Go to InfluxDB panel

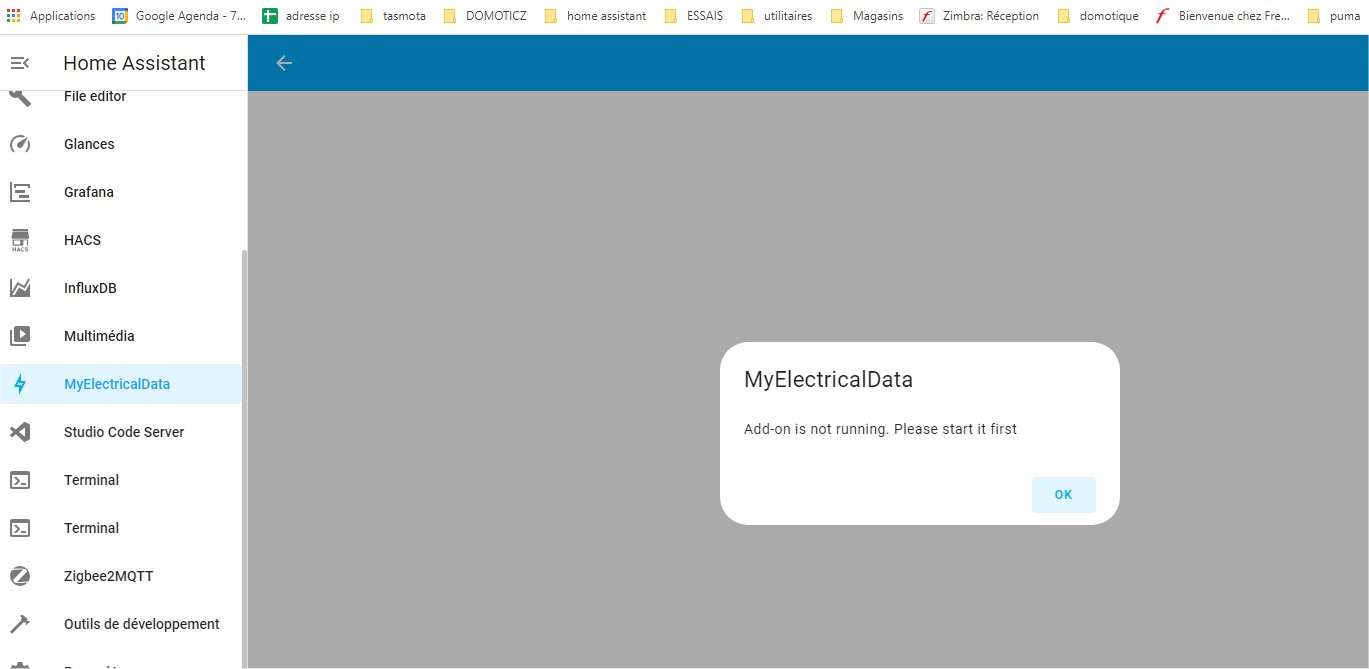click(121, 288)
